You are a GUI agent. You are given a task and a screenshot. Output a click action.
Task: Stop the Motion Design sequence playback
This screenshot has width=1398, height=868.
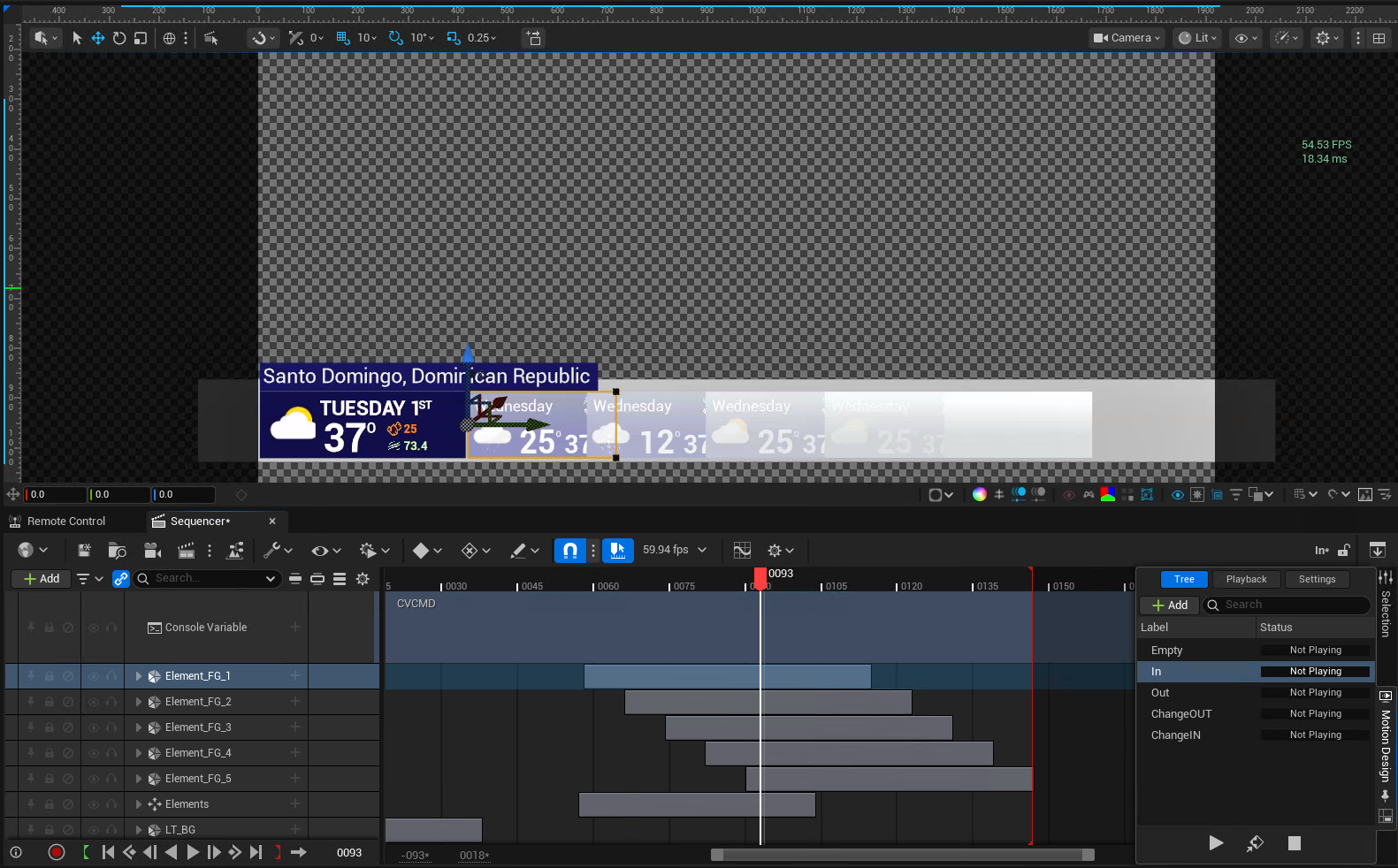pos(1295,843)
